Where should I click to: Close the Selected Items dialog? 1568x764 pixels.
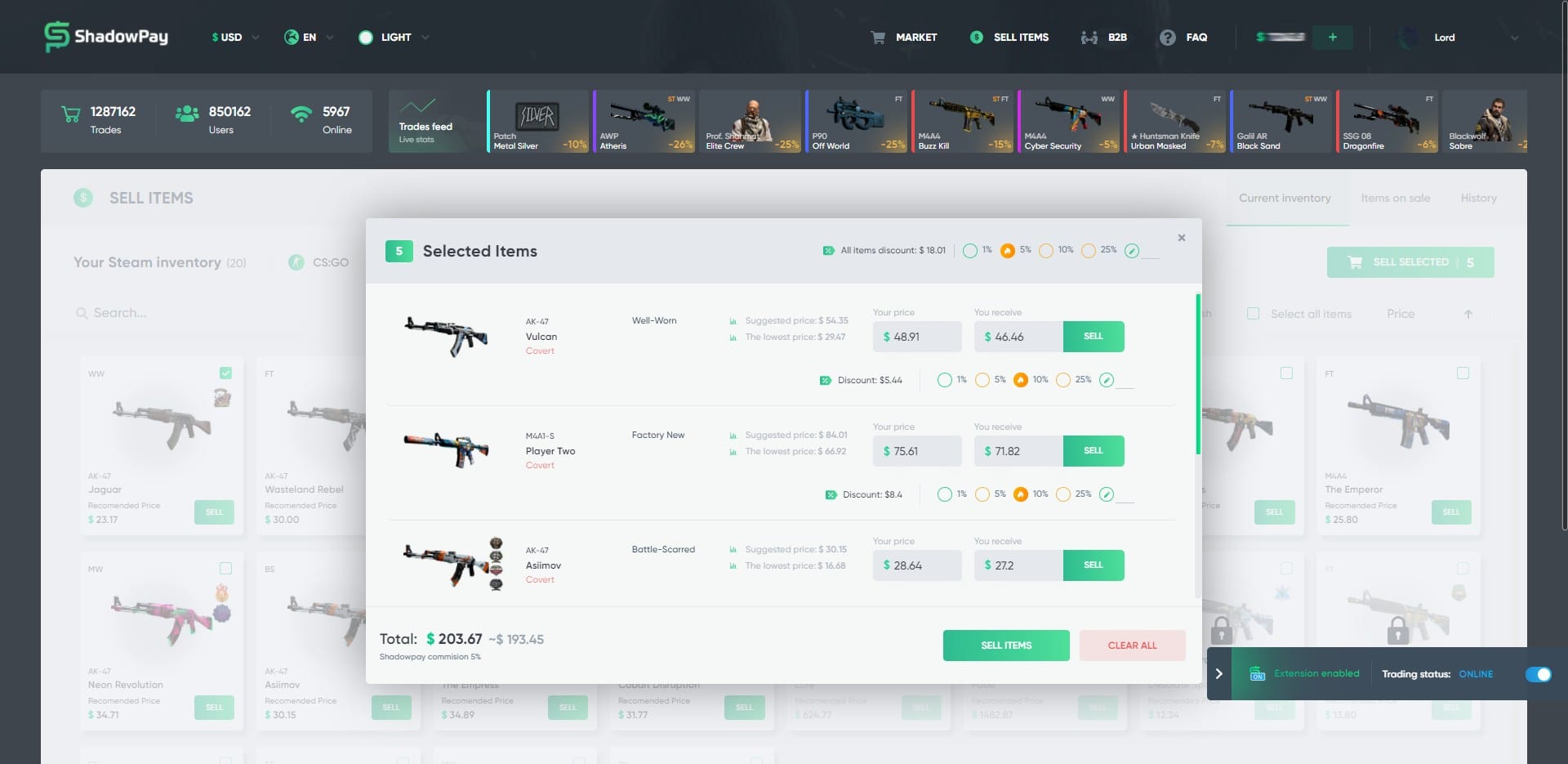1181,238
